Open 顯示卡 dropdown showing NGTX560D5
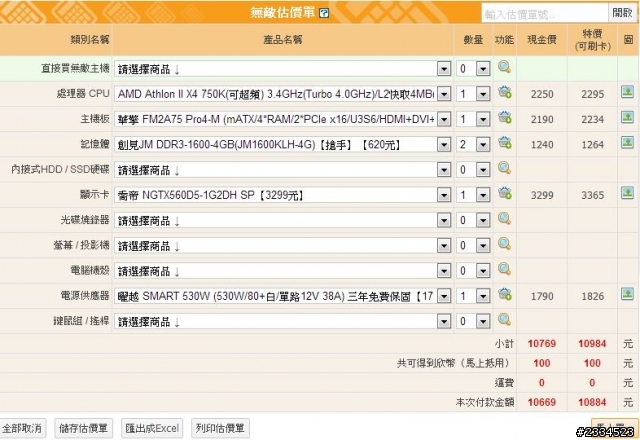Screen dimensions: 640x440 282,195
